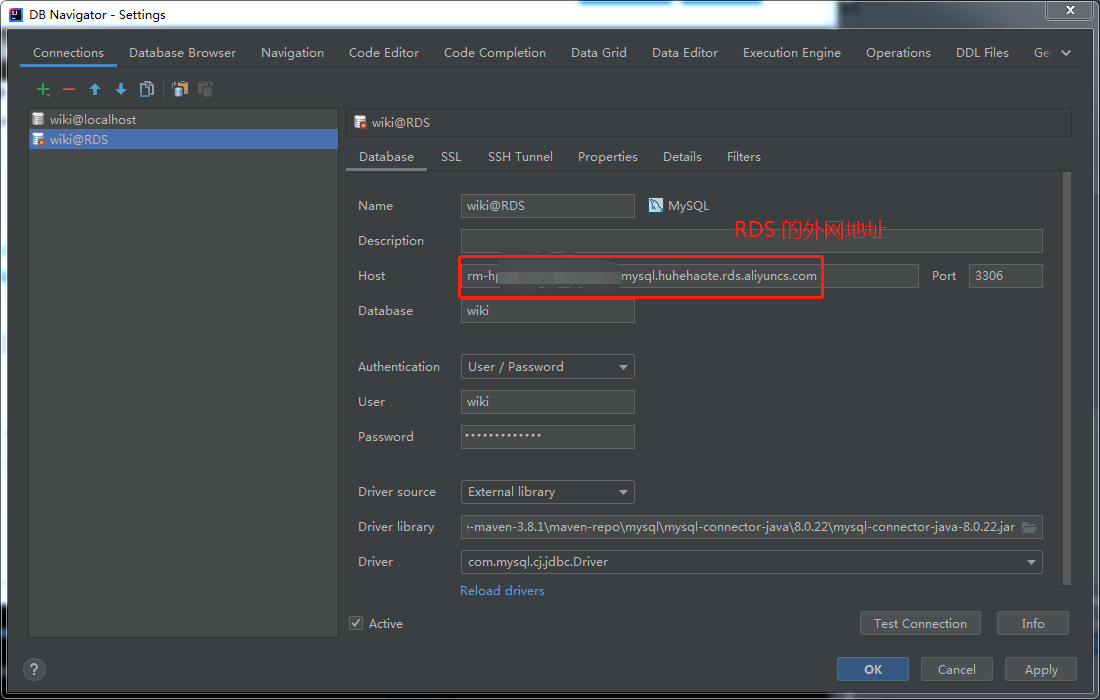1100x700 pixels.
Task: Open the Navigation tab
Action: tap(293, 53)
